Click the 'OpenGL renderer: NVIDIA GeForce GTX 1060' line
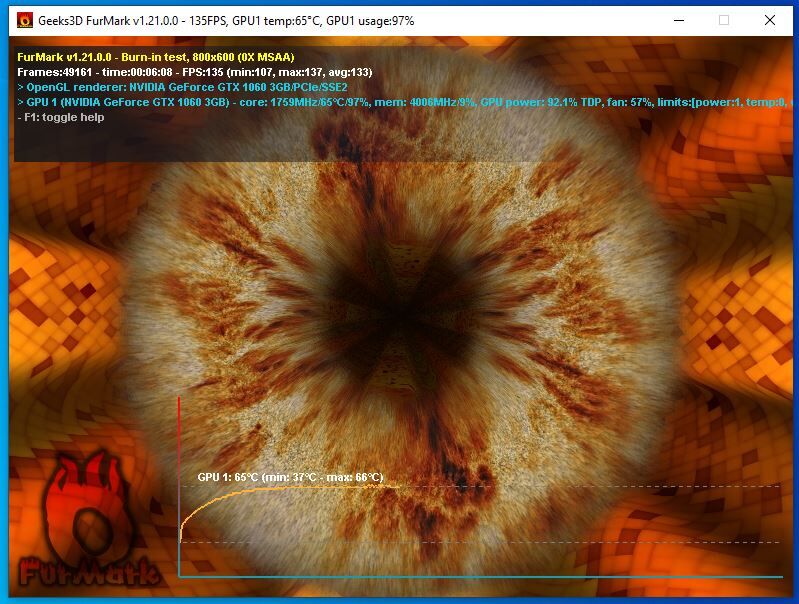 click(182, 87)
